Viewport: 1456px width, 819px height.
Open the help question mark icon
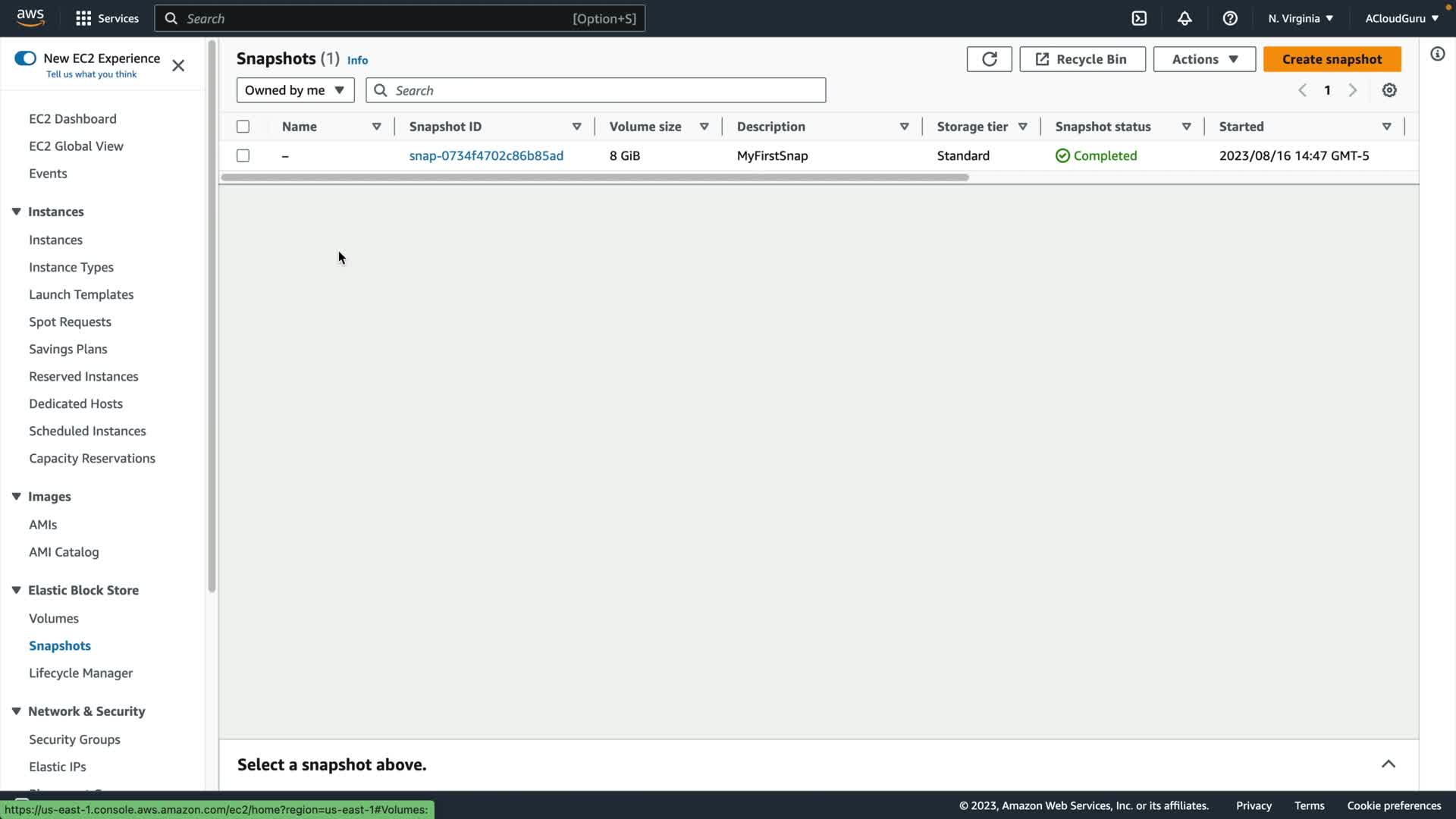coord(1230,18)
